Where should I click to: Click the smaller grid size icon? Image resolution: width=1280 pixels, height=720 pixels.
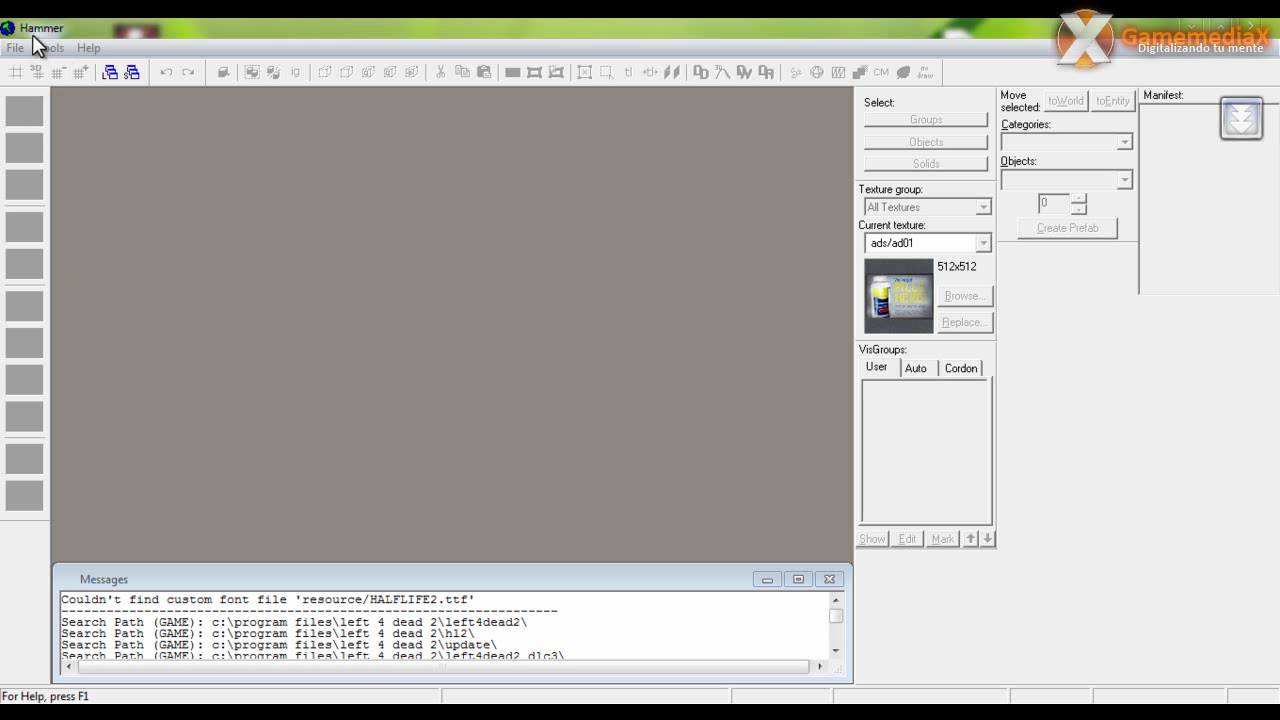point(58,72)
